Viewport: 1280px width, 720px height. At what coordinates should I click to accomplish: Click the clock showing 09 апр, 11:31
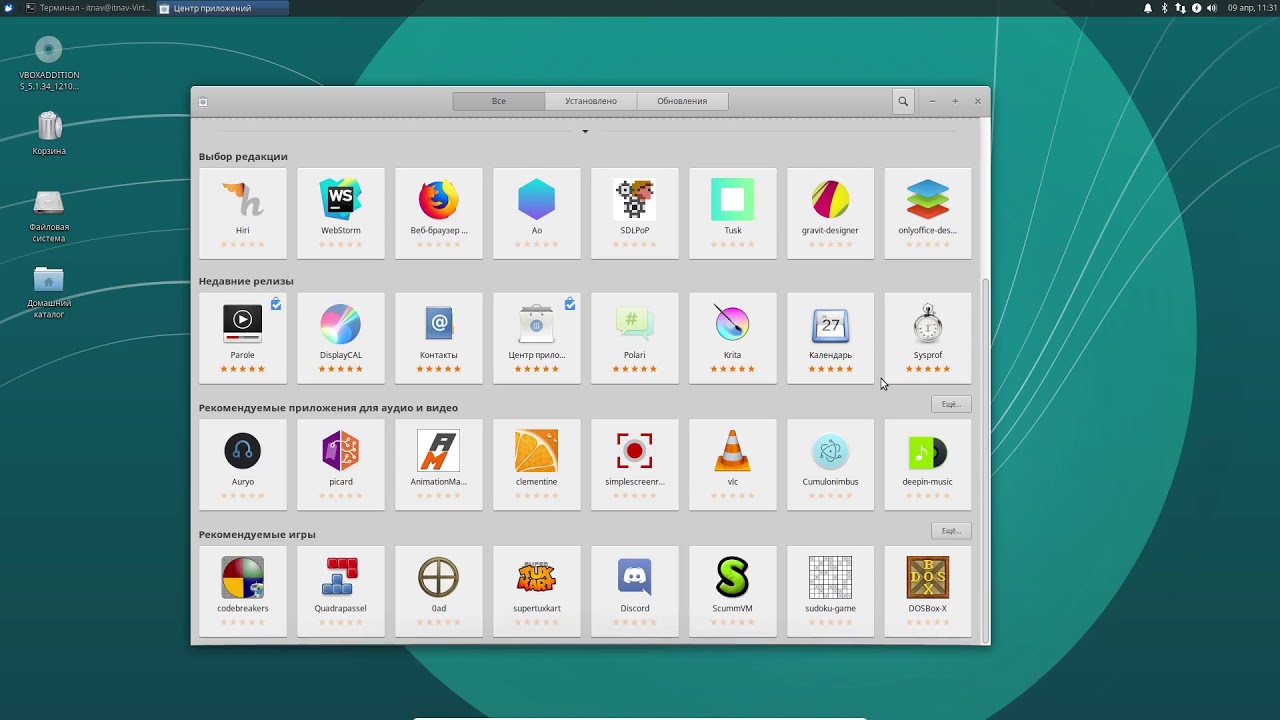point(1253,8)
